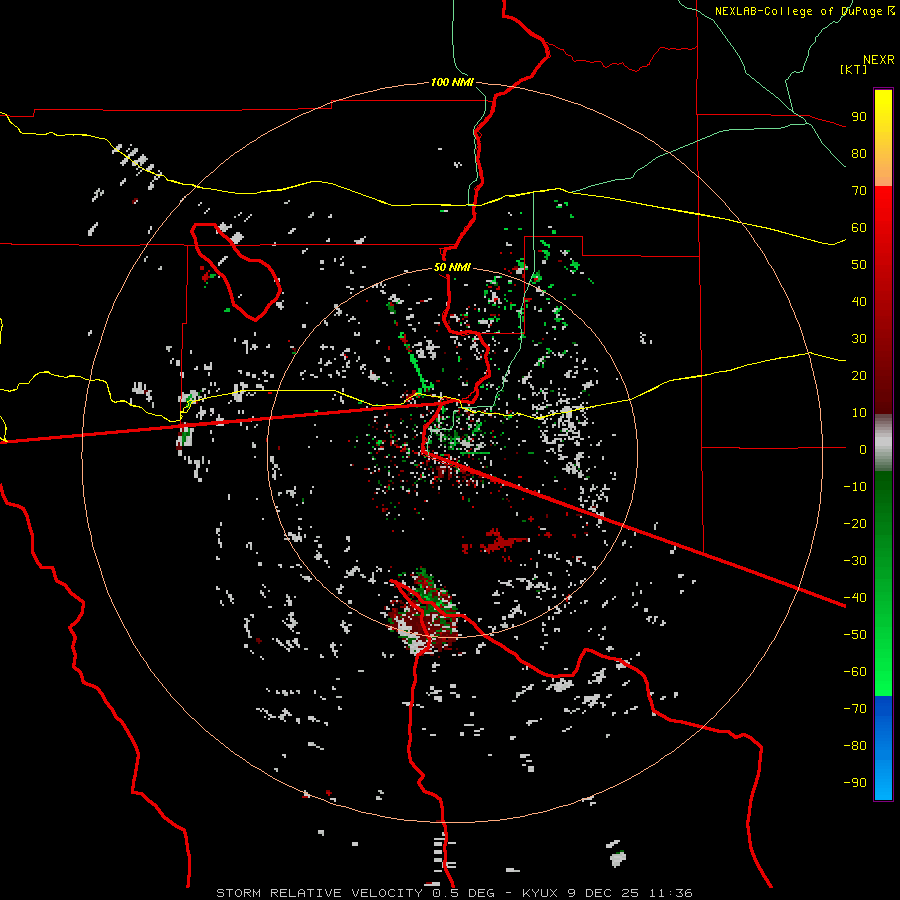The width and height of the screenshot is (900, 900).
Task: Click the 50 NMI range ring label
Action: click(x=452, y=267)
